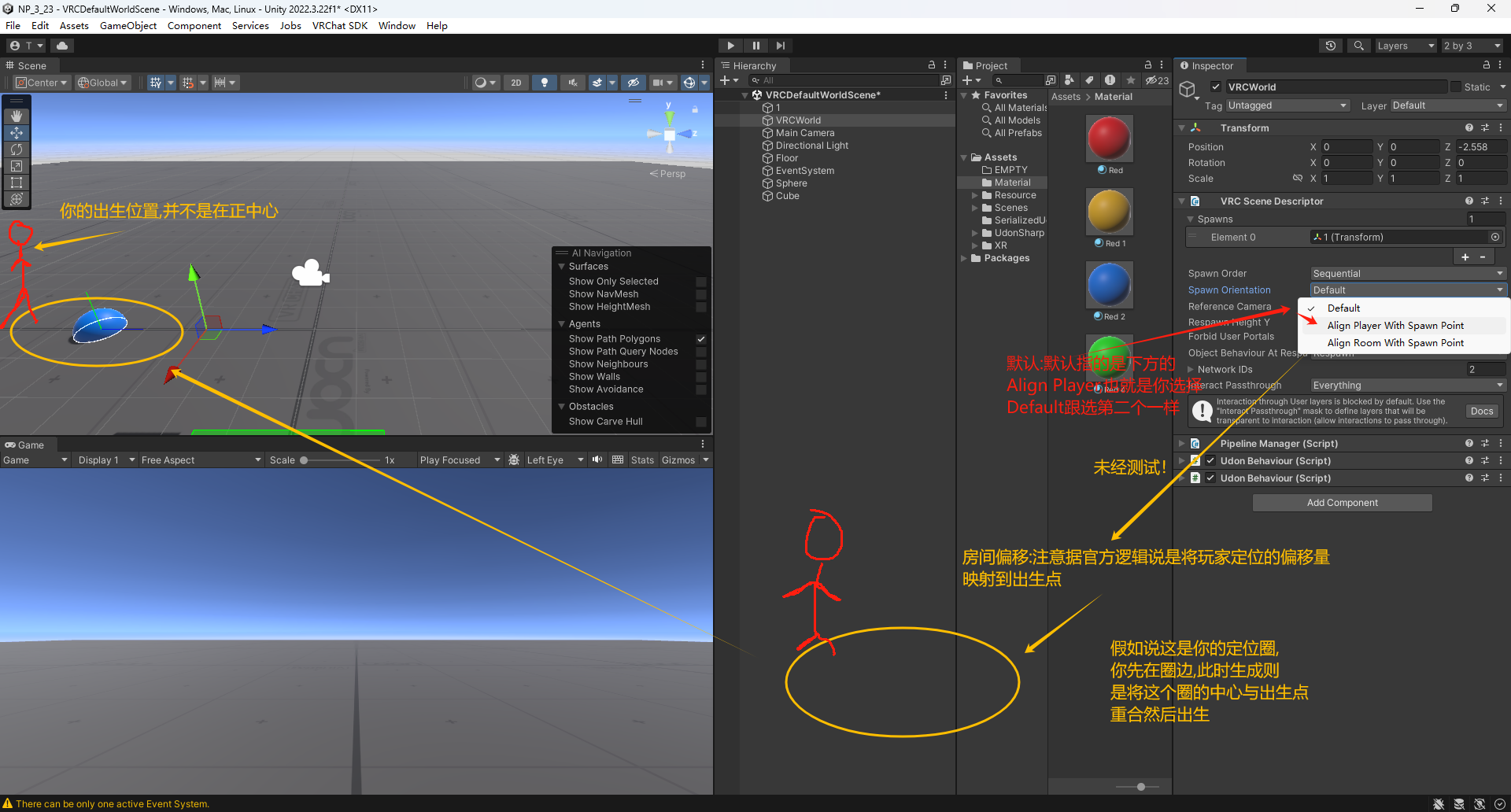Add a spawn element with plus button
1511x812 pixels.
1465,257
